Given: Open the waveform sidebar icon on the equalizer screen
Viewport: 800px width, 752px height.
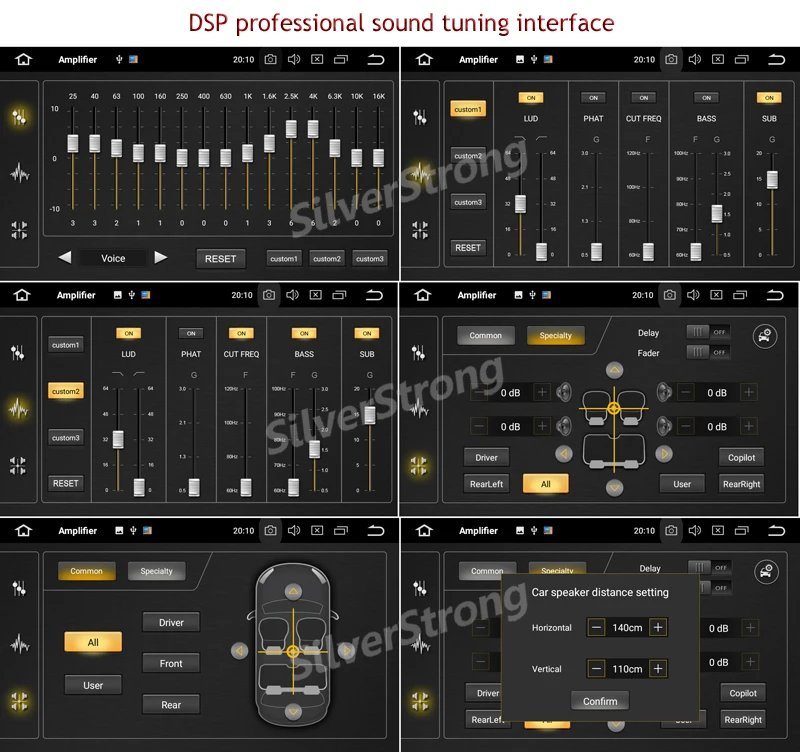Looking at the screenshot, I should coord(19,173).
